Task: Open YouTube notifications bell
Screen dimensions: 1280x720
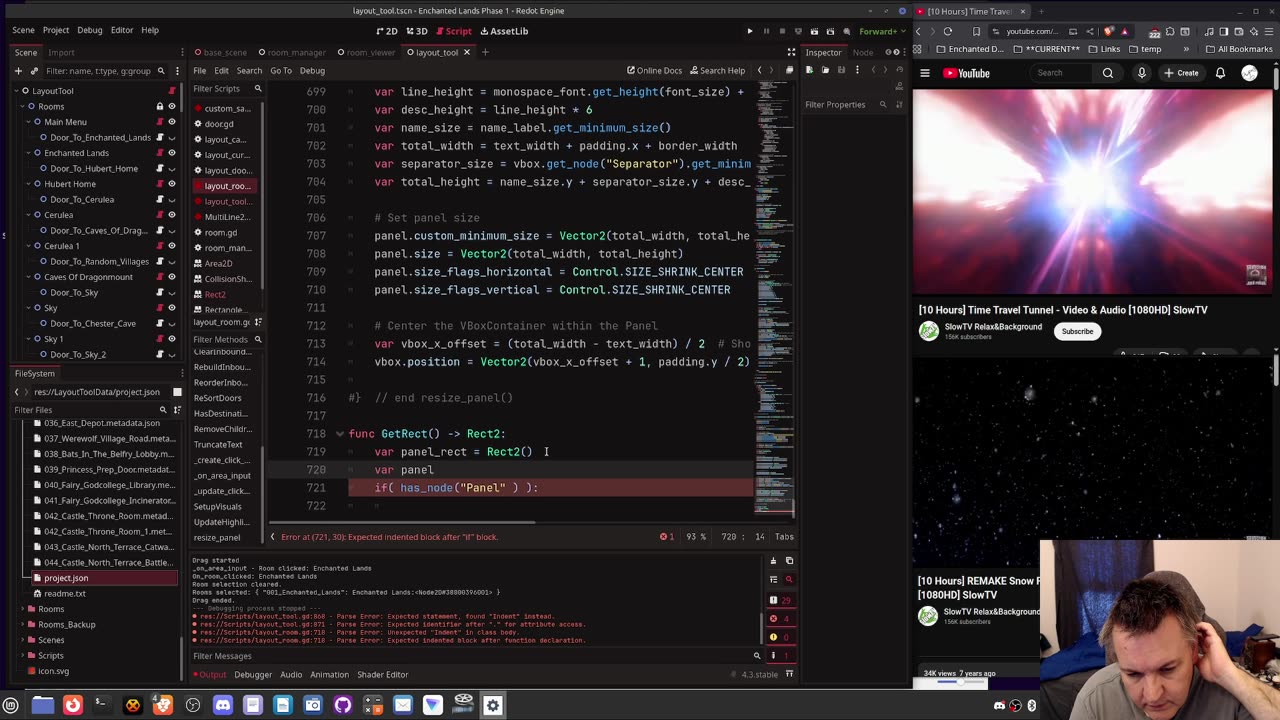Action: click(x=1220, y=73)
